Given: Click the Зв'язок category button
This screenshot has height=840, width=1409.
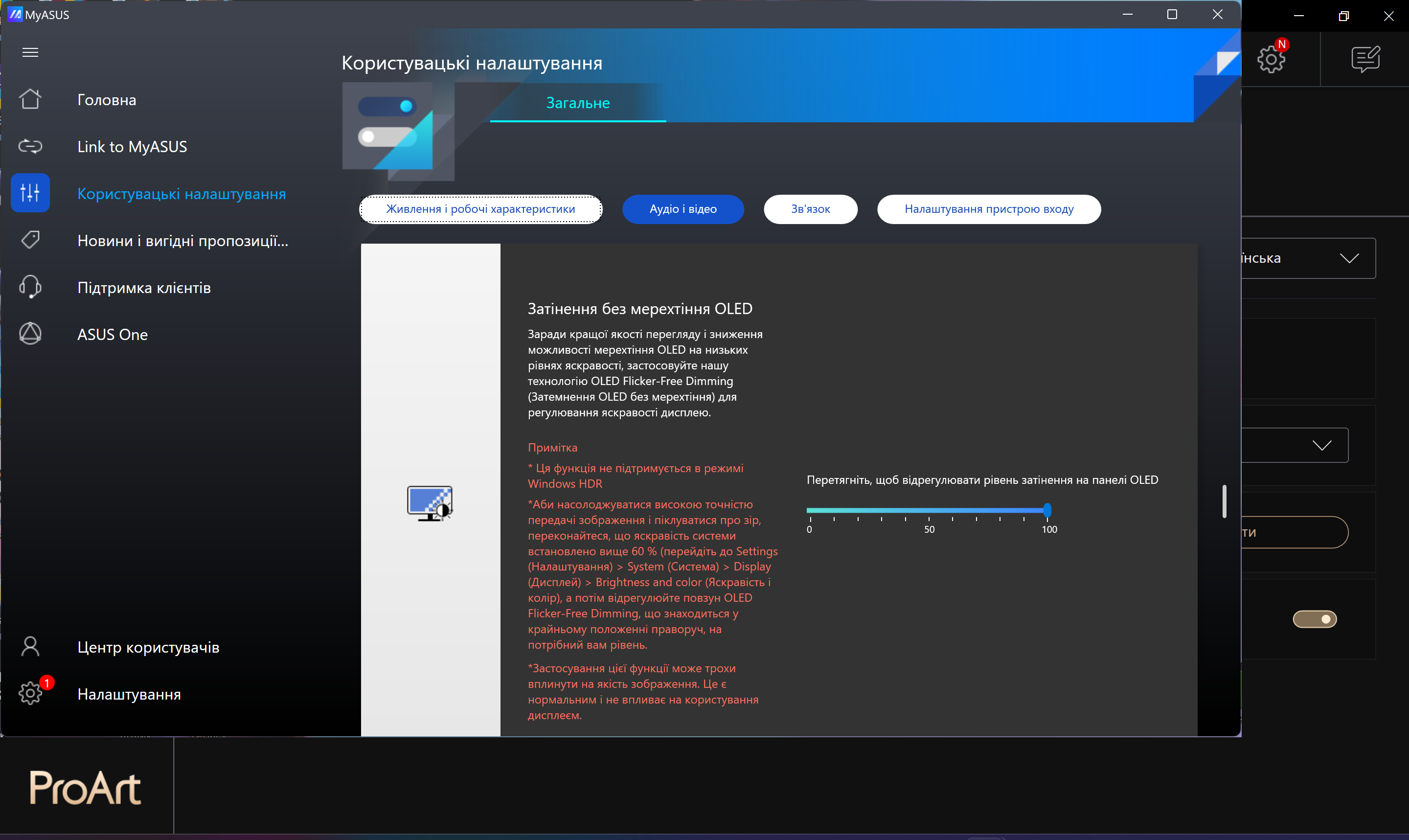Looking at the screenshot, I should [810, 209].
